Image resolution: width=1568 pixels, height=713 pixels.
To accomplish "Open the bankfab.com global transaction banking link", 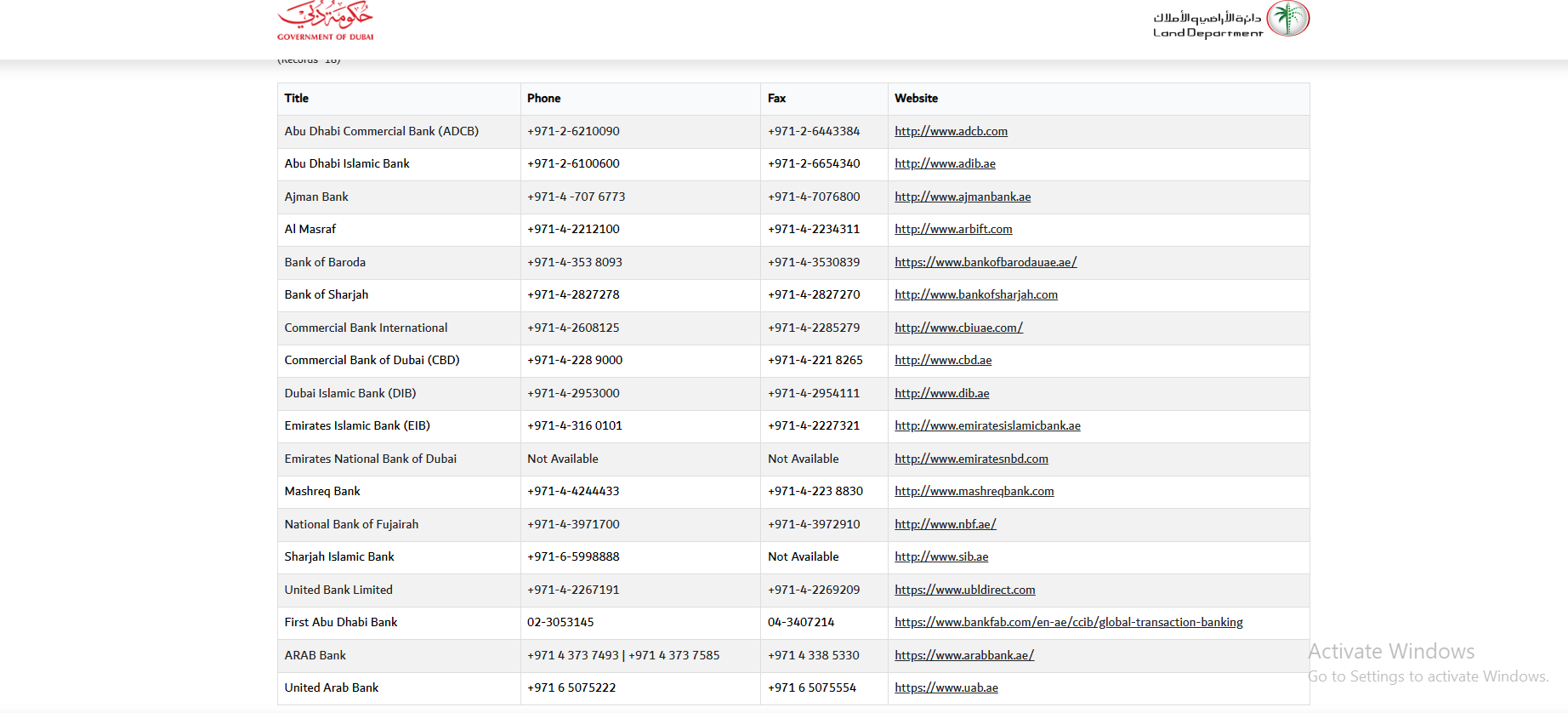I will tap(1068, 622).
